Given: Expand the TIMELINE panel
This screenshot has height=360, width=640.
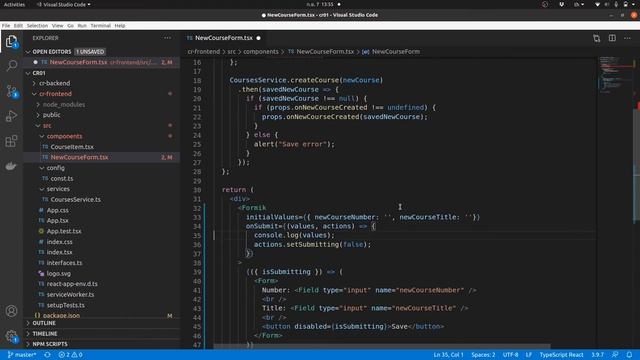Looking at the screenshot, I should tap(44, 334).
